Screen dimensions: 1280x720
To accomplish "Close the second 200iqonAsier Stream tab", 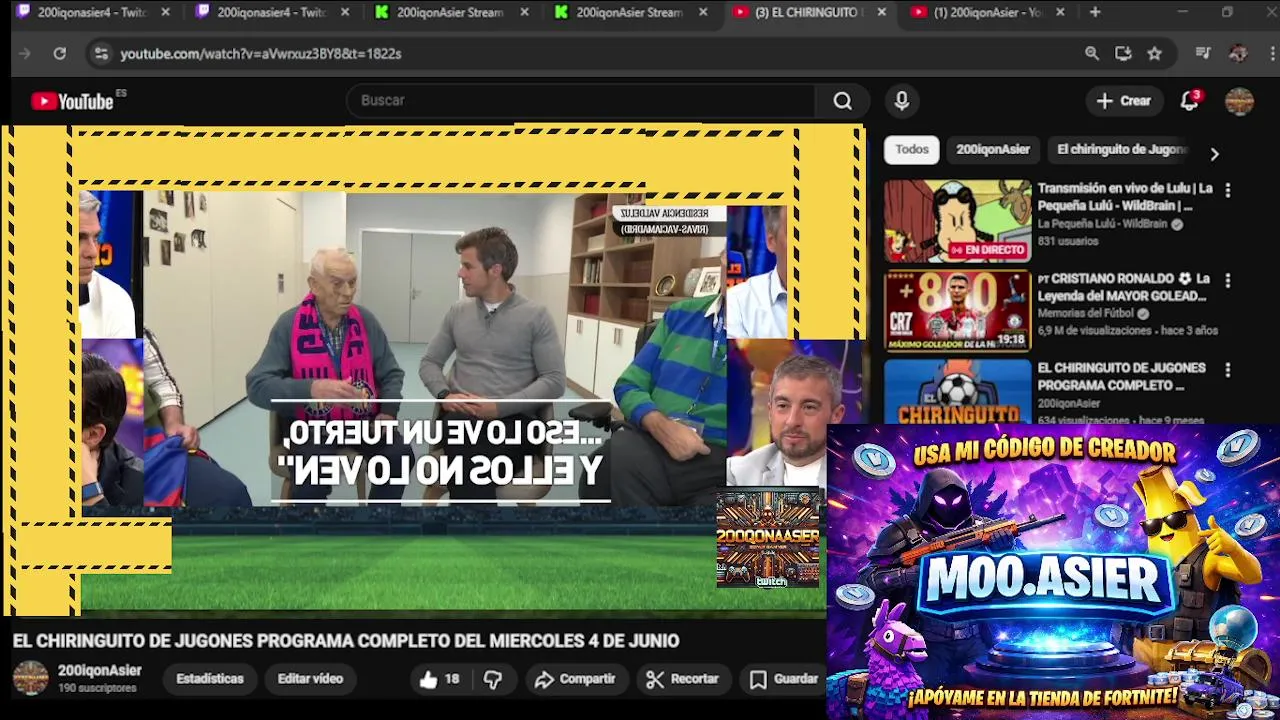I will (703, 13).
